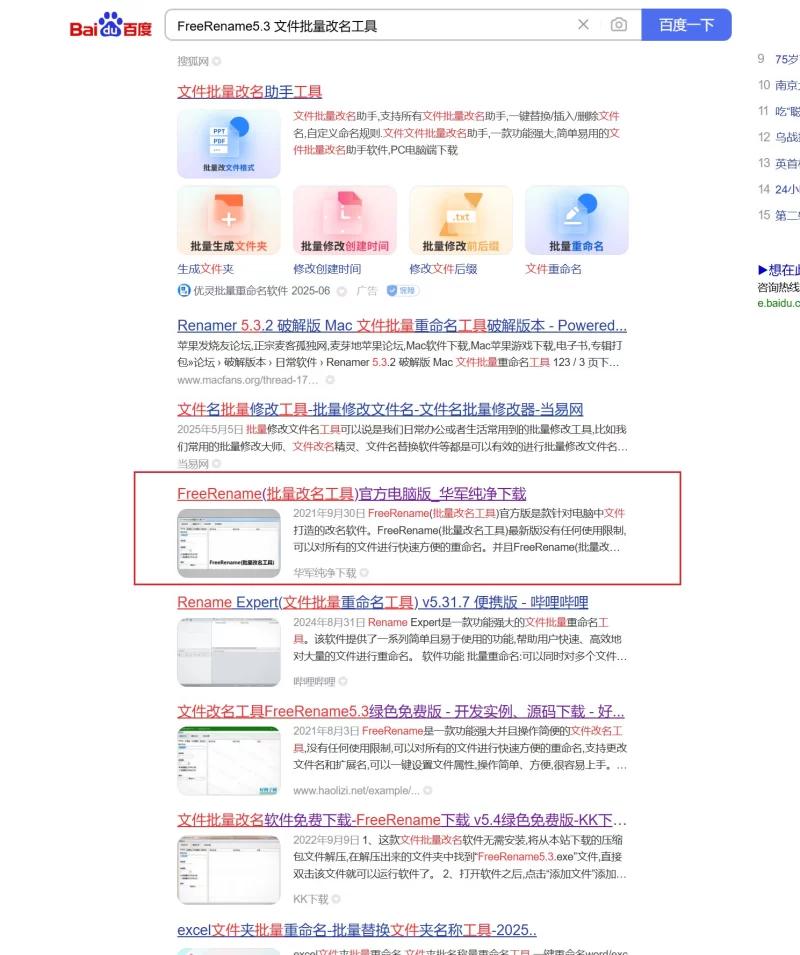The width and height of the screenshot is (800, 955).
Task: Clear the search box with X icon
Action: 583,24
